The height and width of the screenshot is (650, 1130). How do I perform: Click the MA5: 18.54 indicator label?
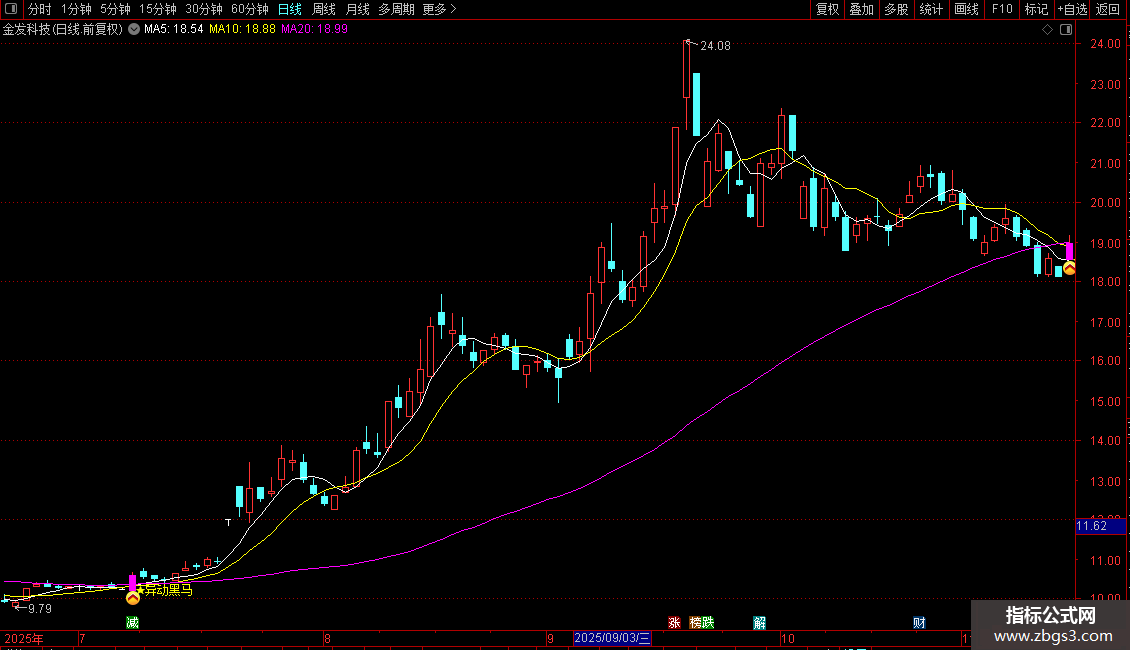tap(174, 29)
